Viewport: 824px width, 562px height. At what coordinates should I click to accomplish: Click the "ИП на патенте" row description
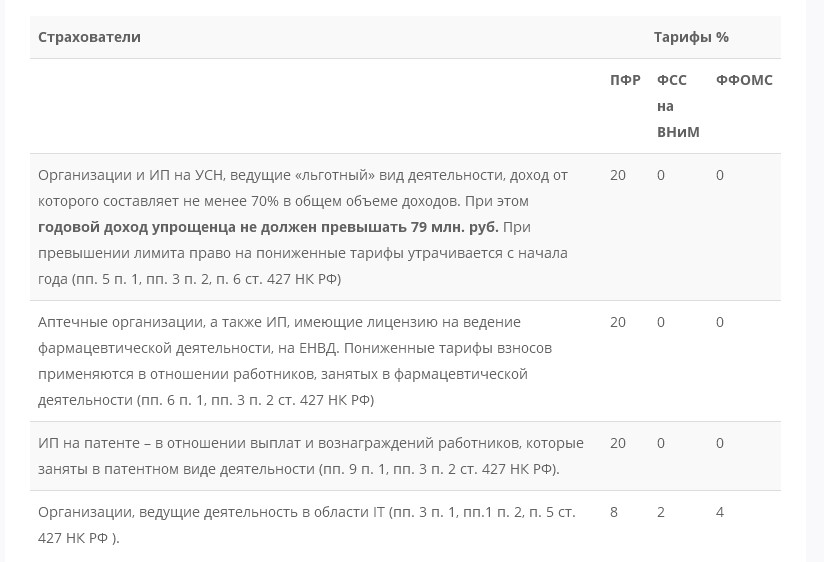tap(310, 456)
